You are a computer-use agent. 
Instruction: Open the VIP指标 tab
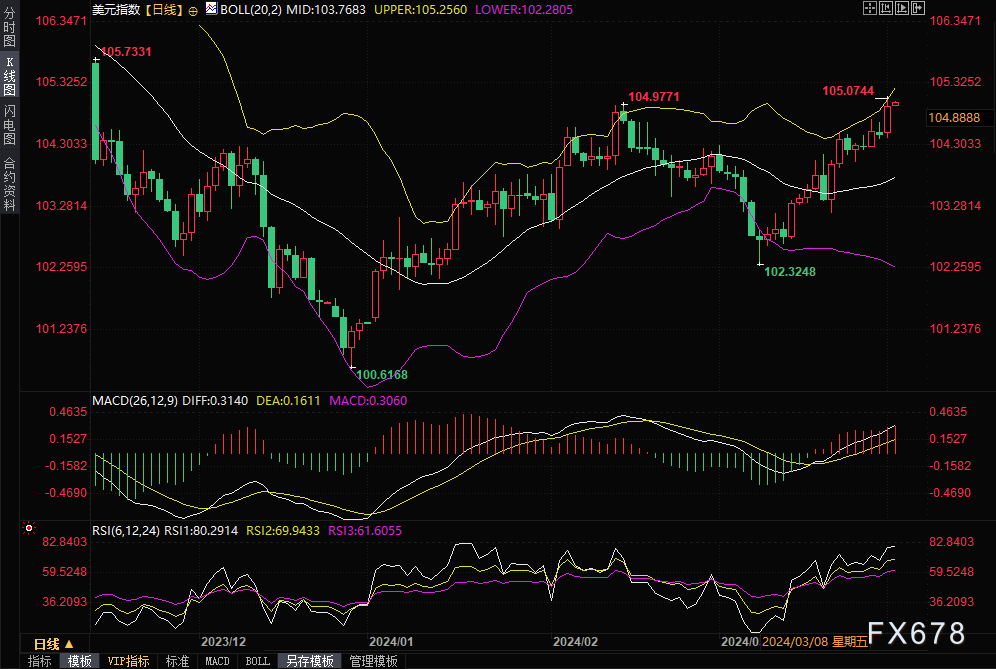[x=128, y=661]
